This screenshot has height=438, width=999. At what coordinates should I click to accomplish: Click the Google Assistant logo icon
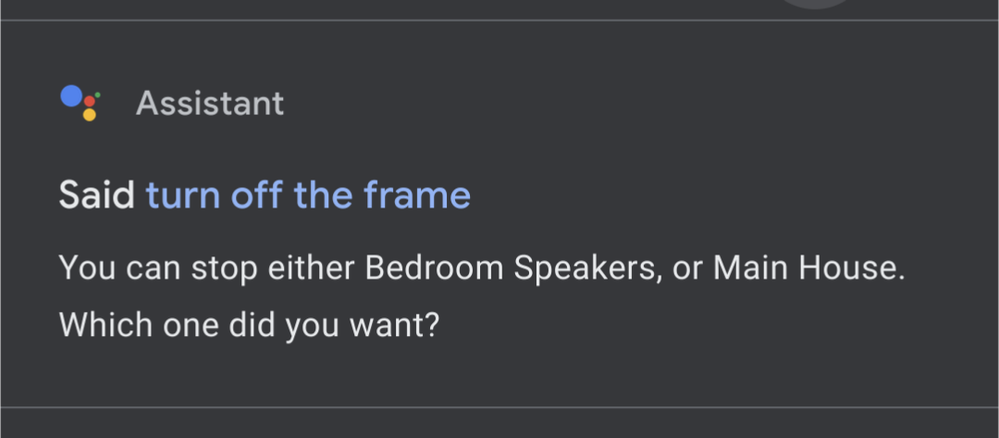tap(80, 103)
